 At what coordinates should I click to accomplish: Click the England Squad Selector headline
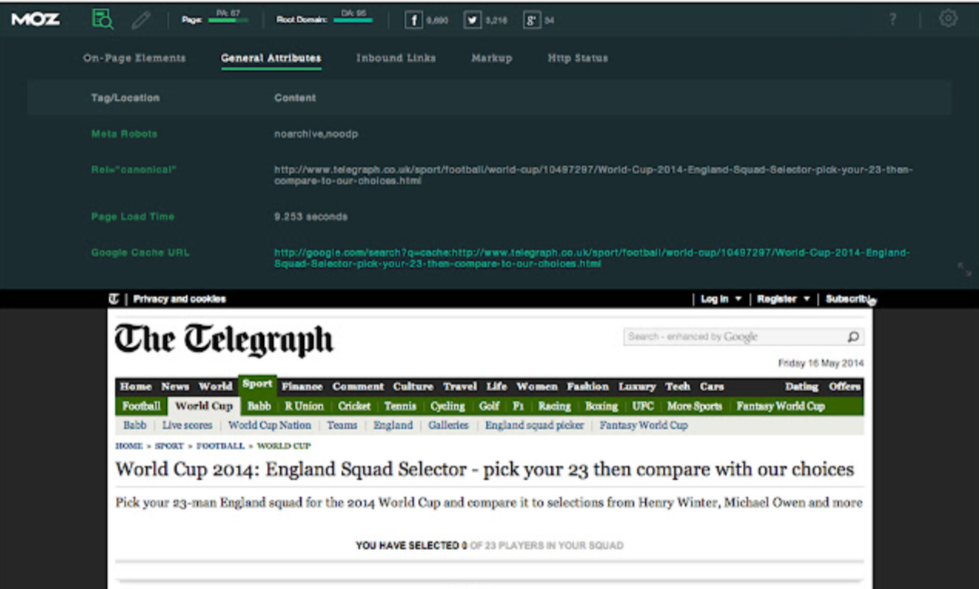(485, 469)
